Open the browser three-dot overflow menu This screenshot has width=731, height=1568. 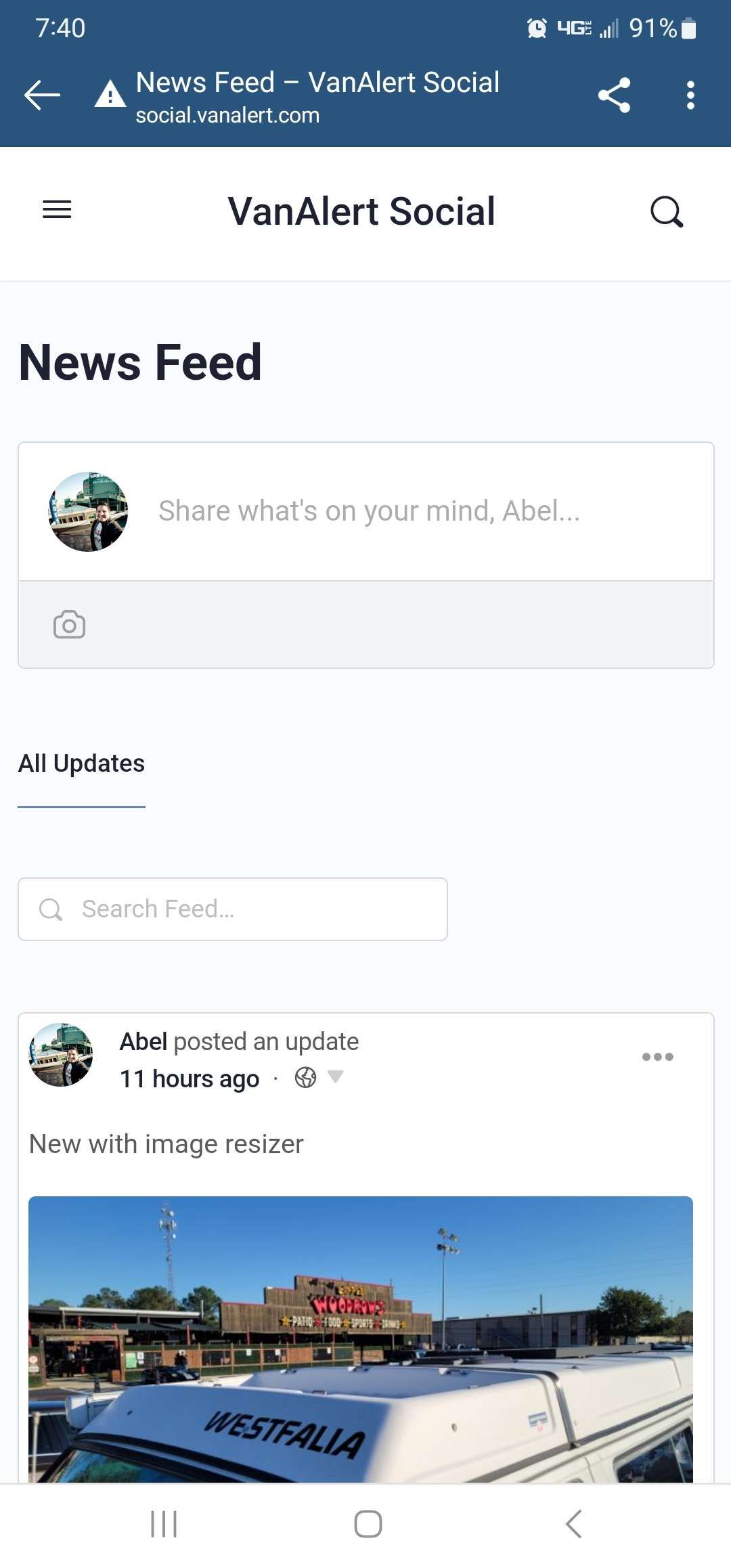point(690,95)
